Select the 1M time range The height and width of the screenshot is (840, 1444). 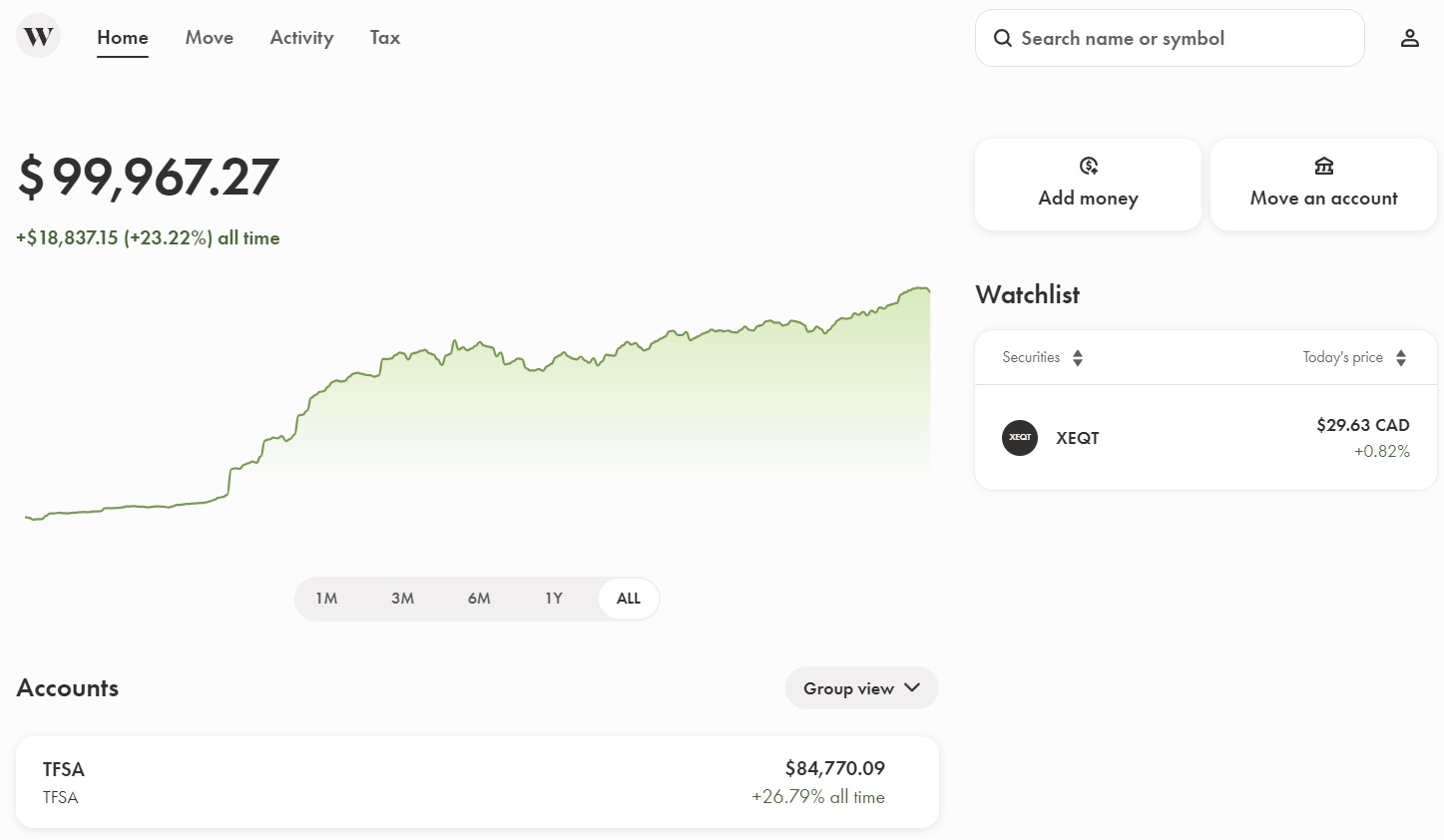(x=327, y=598)
